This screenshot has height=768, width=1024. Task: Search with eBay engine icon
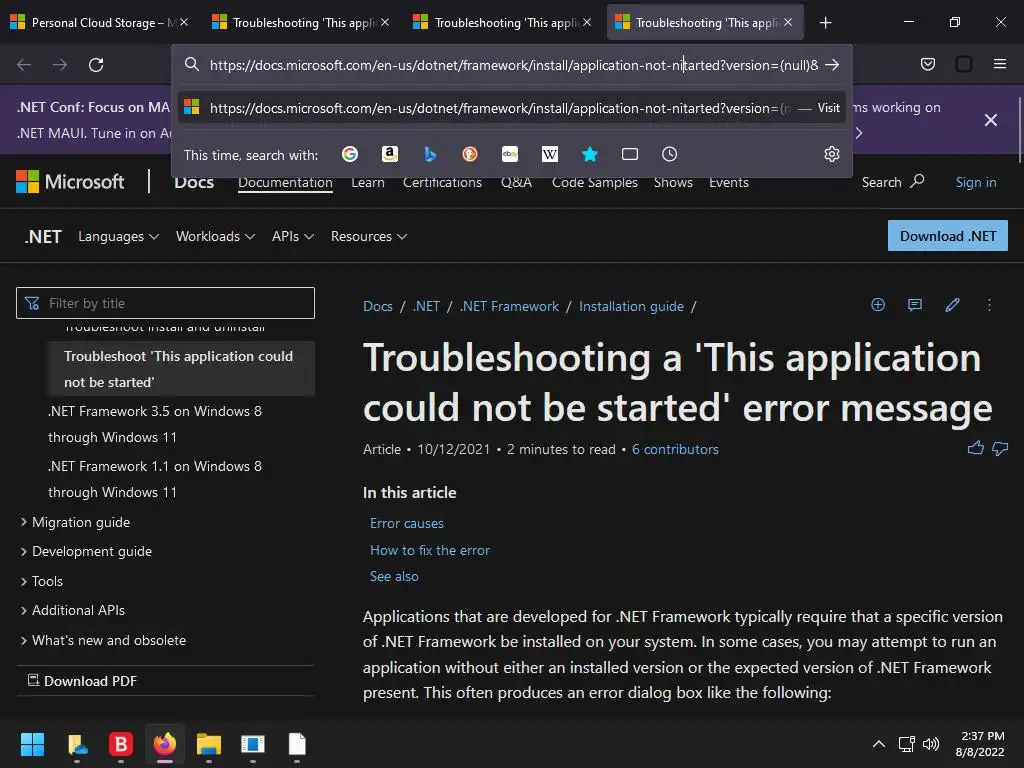coord(509,154)
